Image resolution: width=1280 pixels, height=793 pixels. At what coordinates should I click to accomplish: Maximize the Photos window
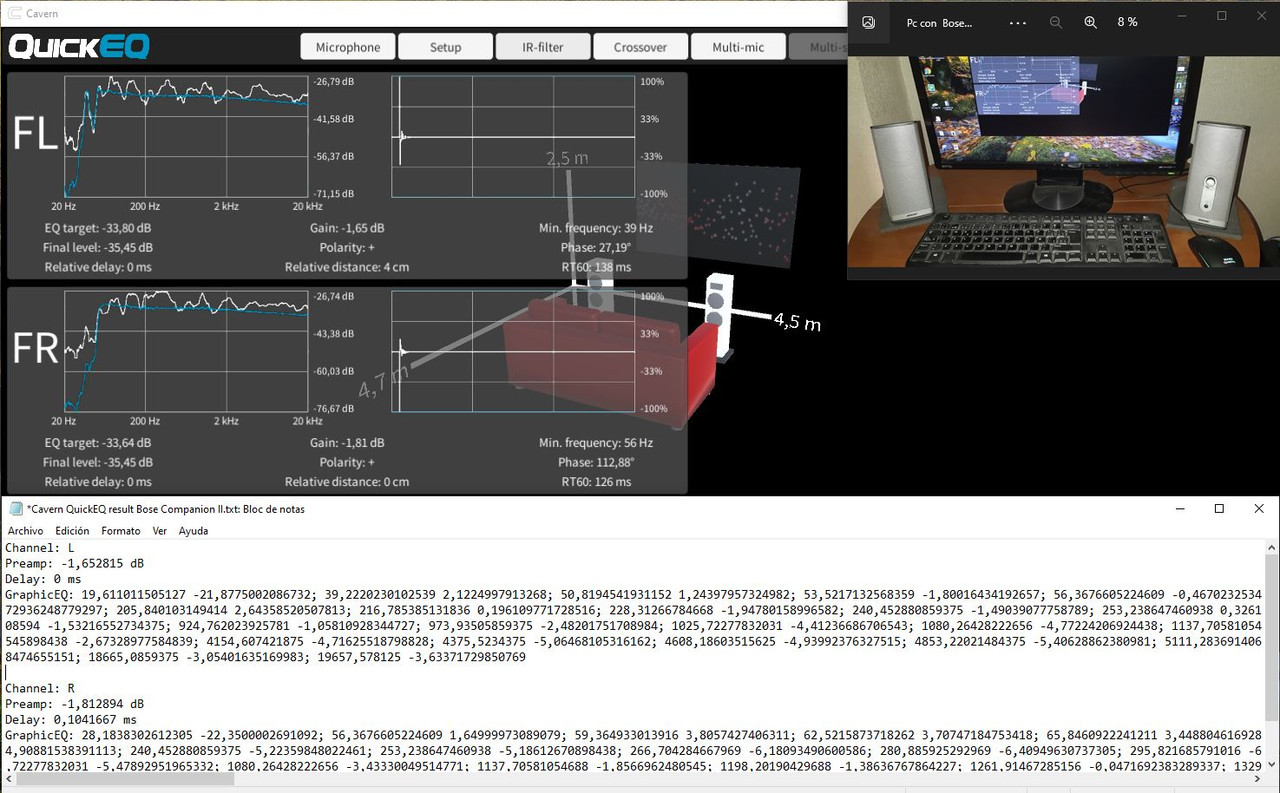click(x=1222, y=15)
